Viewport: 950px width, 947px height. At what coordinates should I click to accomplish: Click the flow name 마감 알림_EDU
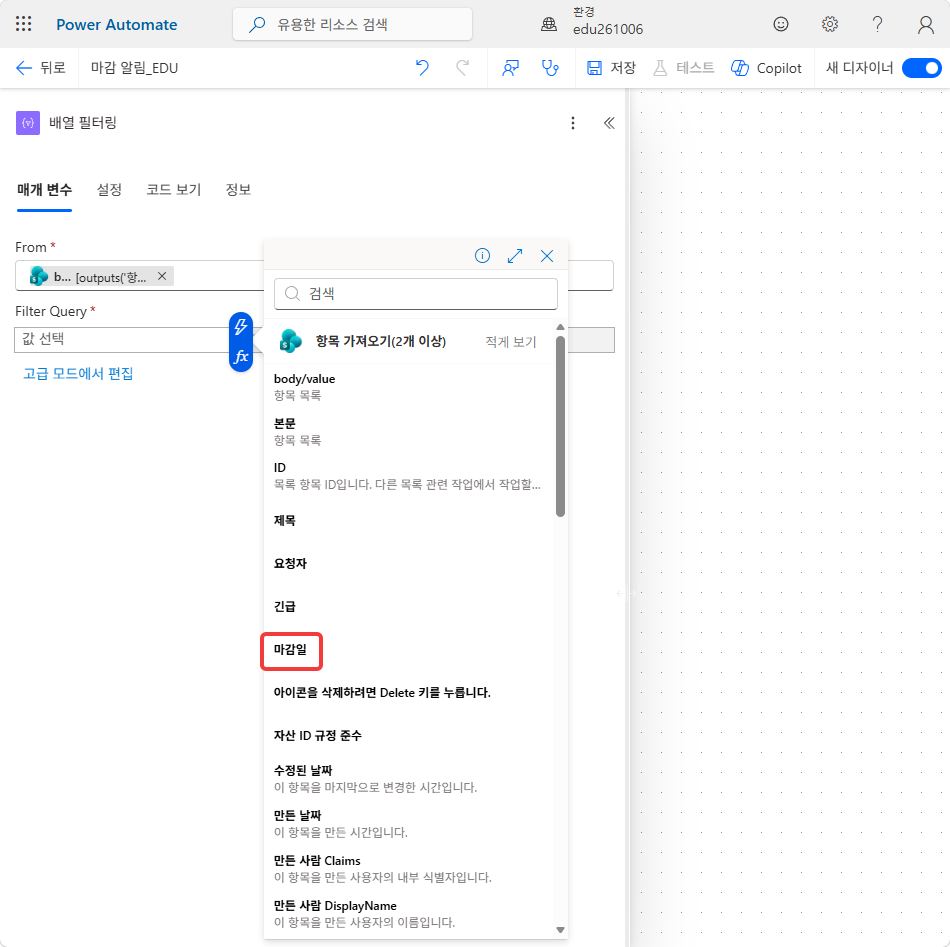tap(135, 68)
